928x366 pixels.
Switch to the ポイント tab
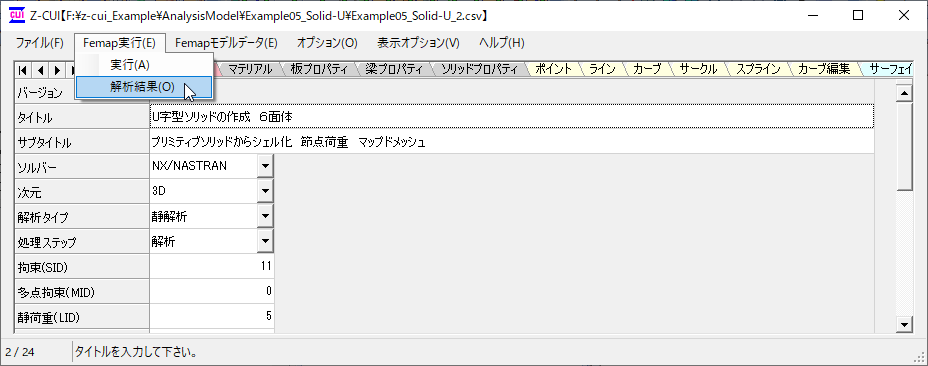point(553,69)
